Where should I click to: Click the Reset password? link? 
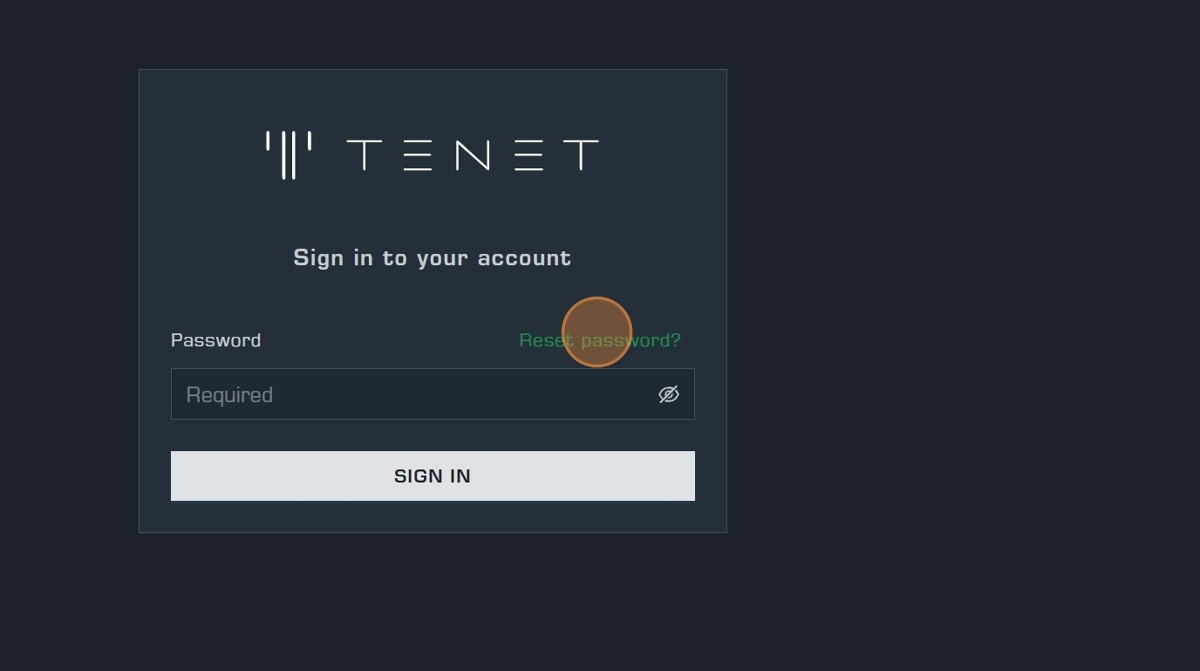click(599, 340)
